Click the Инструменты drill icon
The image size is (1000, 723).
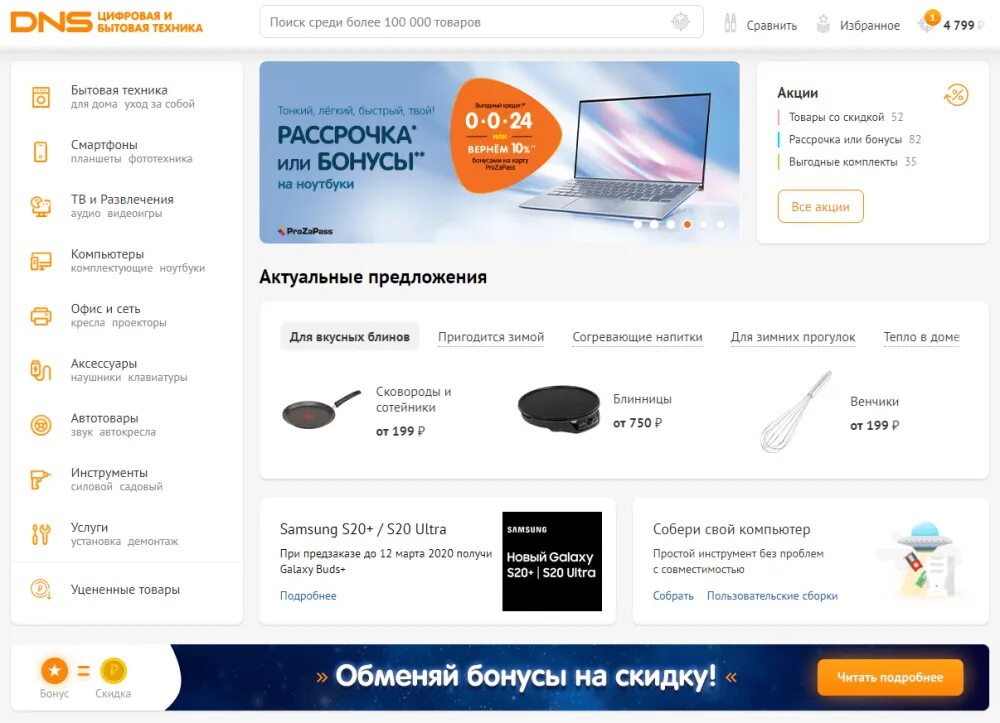[41, 479]
